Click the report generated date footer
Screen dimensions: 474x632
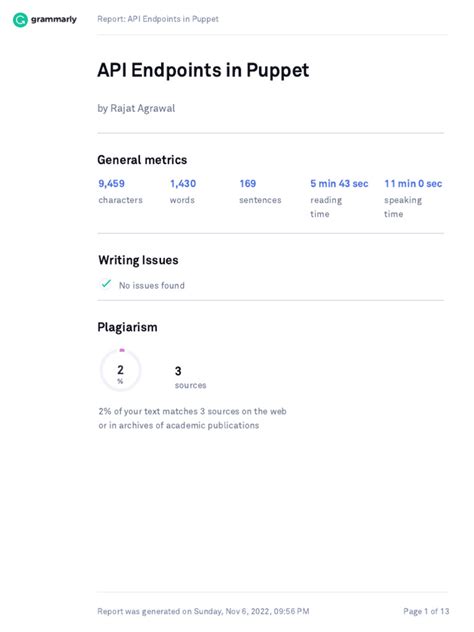click(x=203, y=611)
